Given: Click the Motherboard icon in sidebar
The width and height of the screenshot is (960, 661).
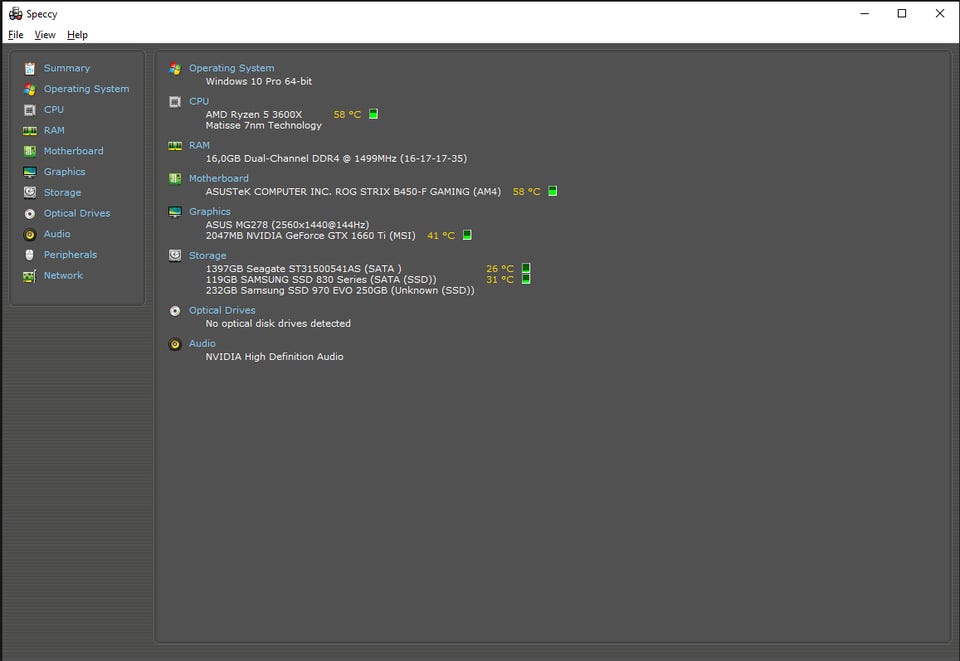Looking at the screenshot, I should coord(29,151).
